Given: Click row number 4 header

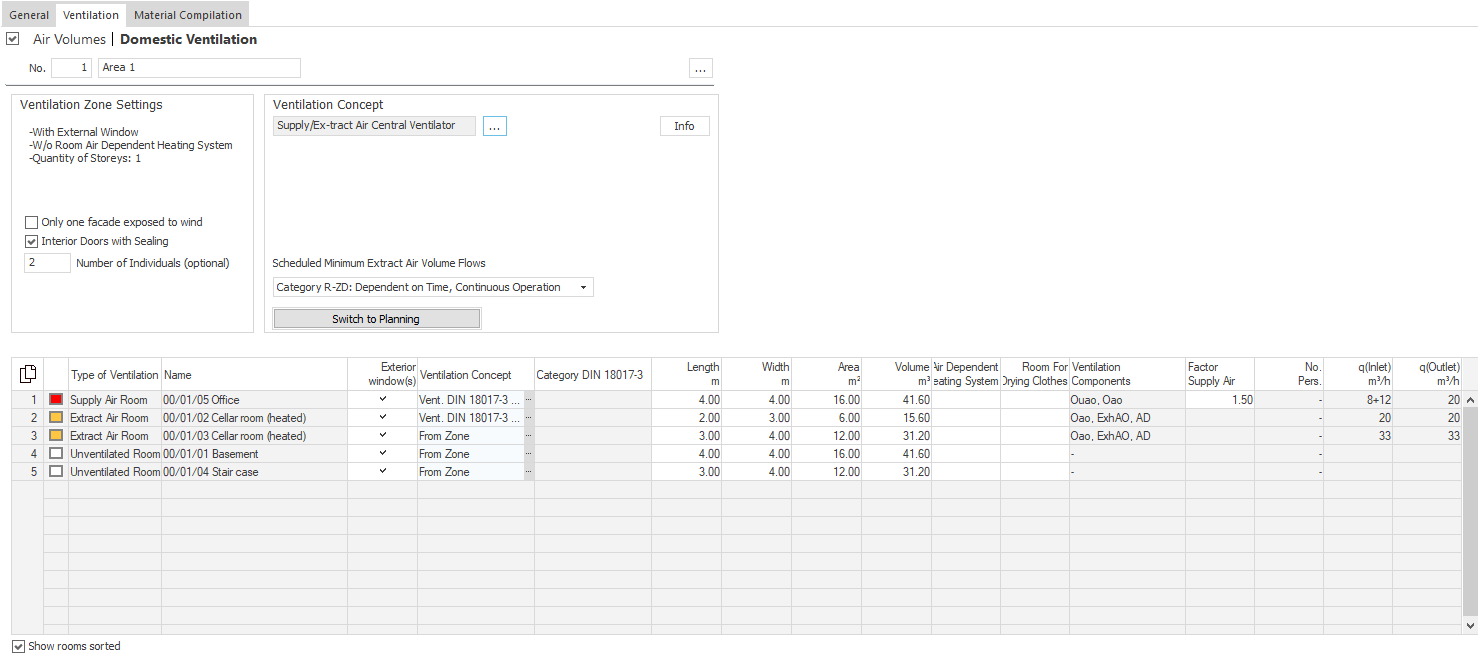Looking at the screenshot, I should tap(28, 454).
